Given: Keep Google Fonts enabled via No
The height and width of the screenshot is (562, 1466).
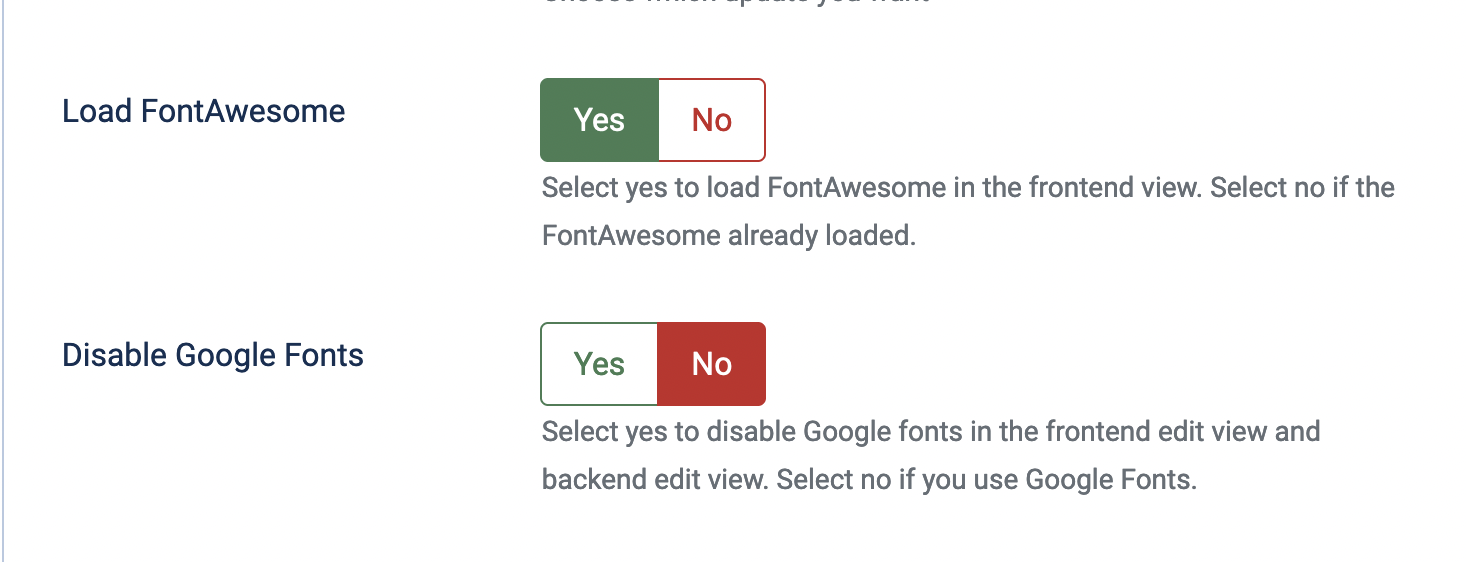Looking at the screenshot, I should click(x=712, y=364).
